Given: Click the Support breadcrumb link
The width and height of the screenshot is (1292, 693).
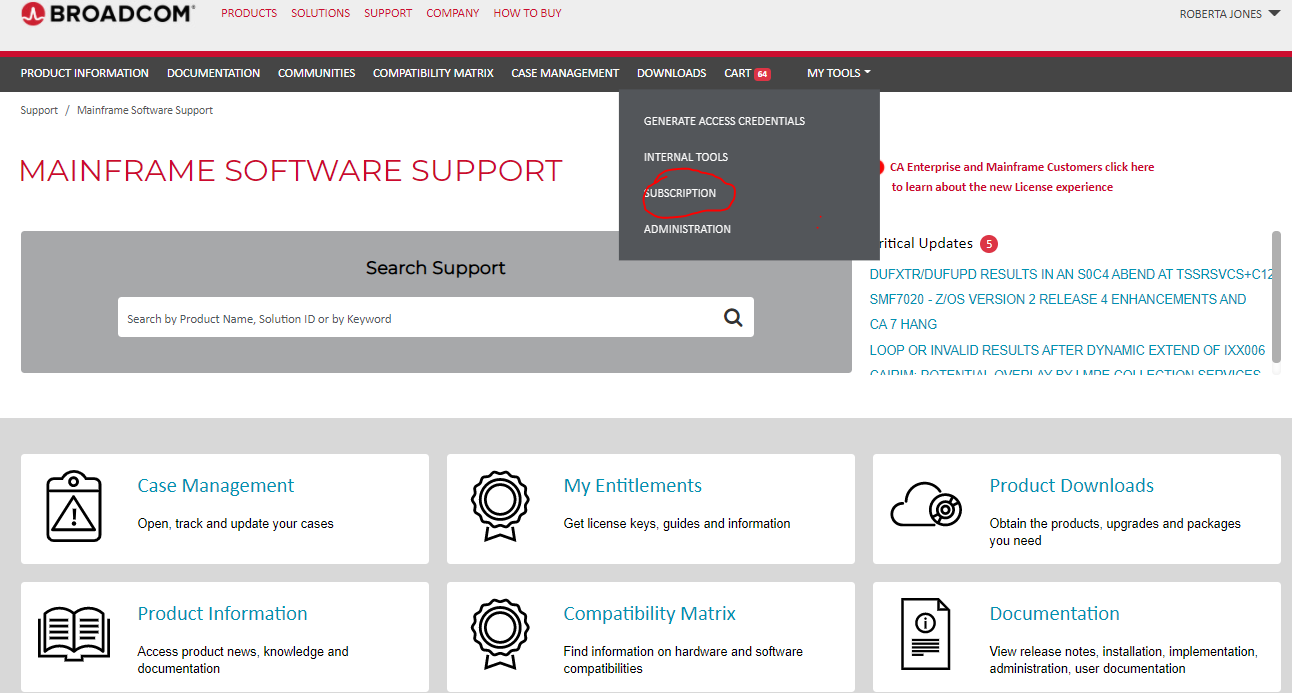Looking at the screenshot, I should pyautogui.click(x=39, y=110).
